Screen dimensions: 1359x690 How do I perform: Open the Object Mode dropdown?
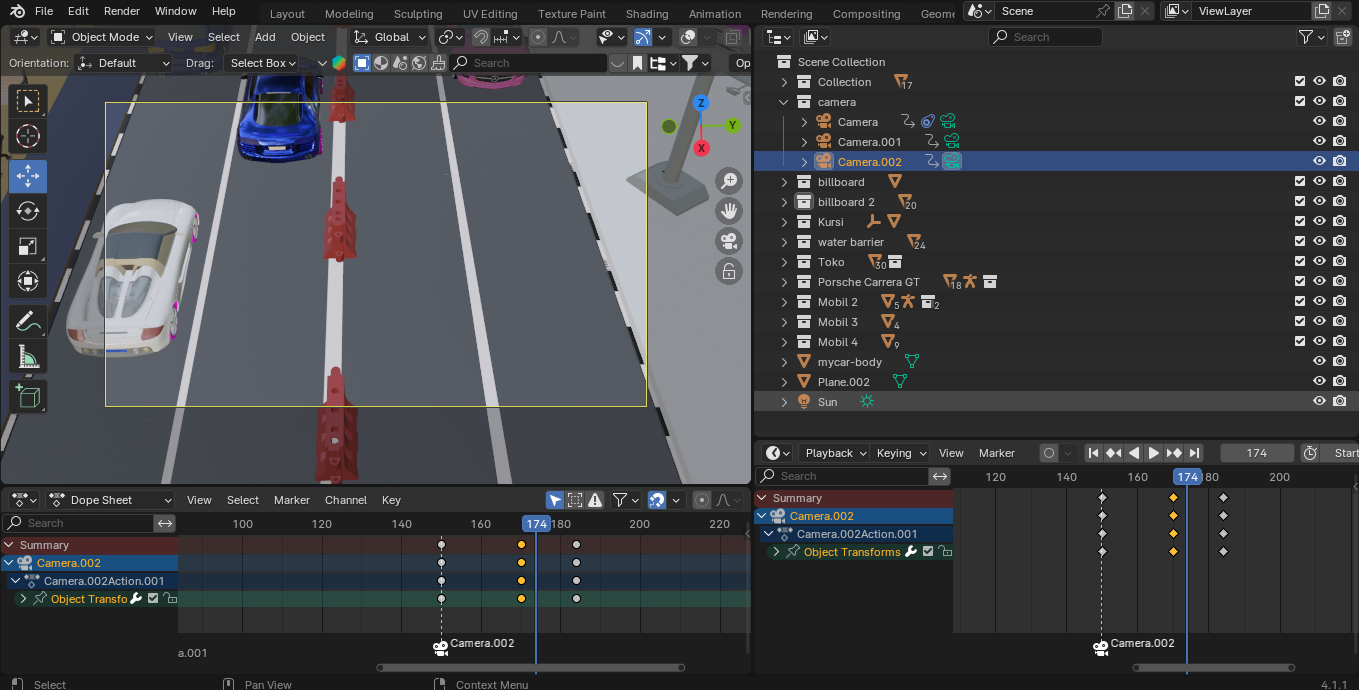[103, 37]
